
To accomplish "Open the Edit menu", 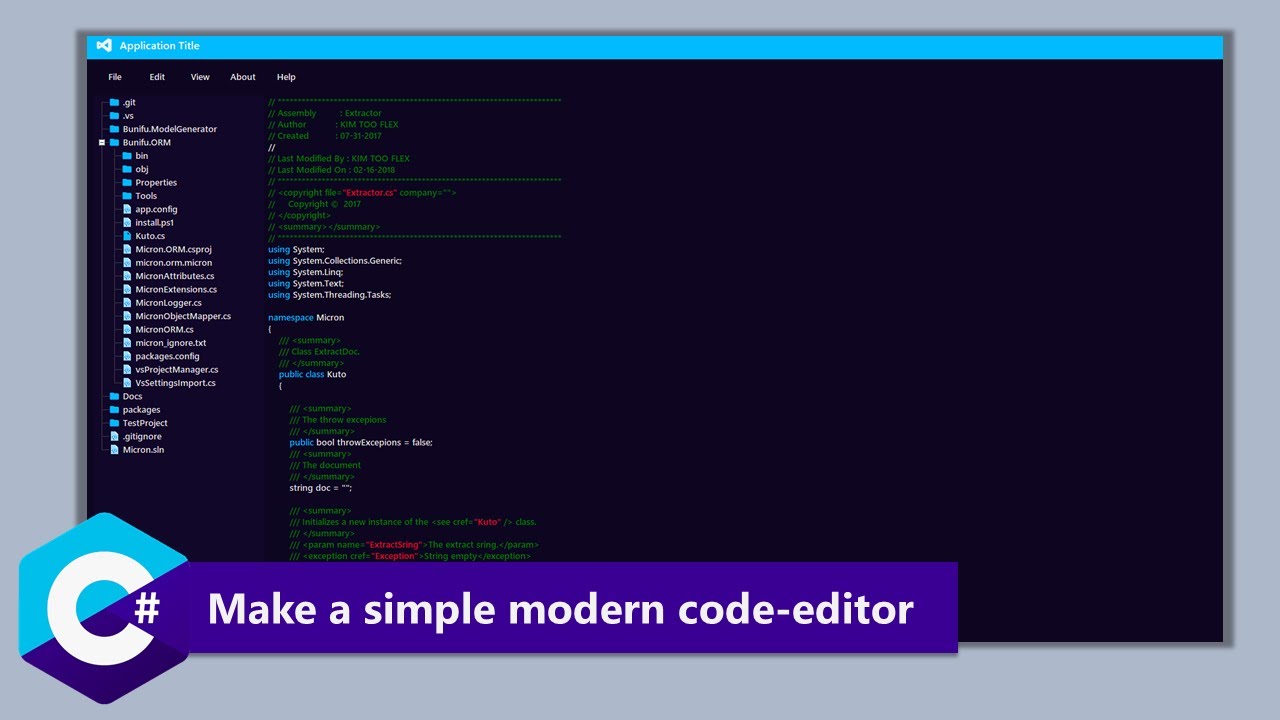I will [x=157, y=77].
